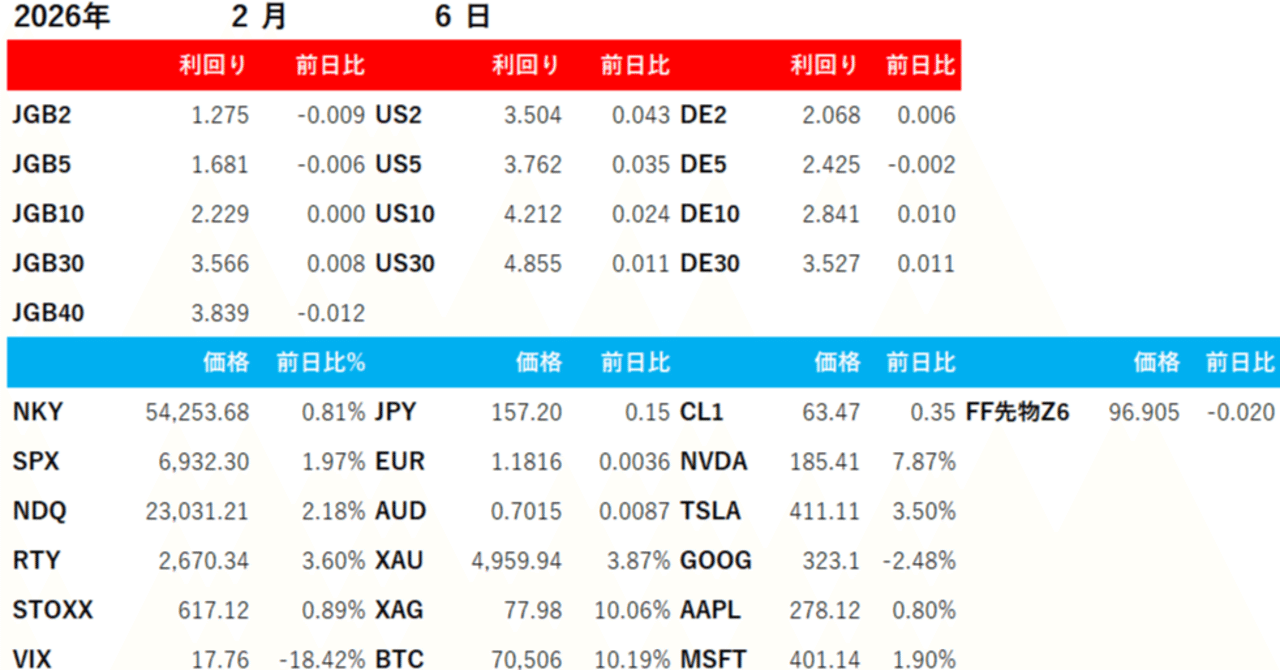Click the NKY price cell 54,253.68
Screen dimensions: 1280x670
(x=197, y=412)
